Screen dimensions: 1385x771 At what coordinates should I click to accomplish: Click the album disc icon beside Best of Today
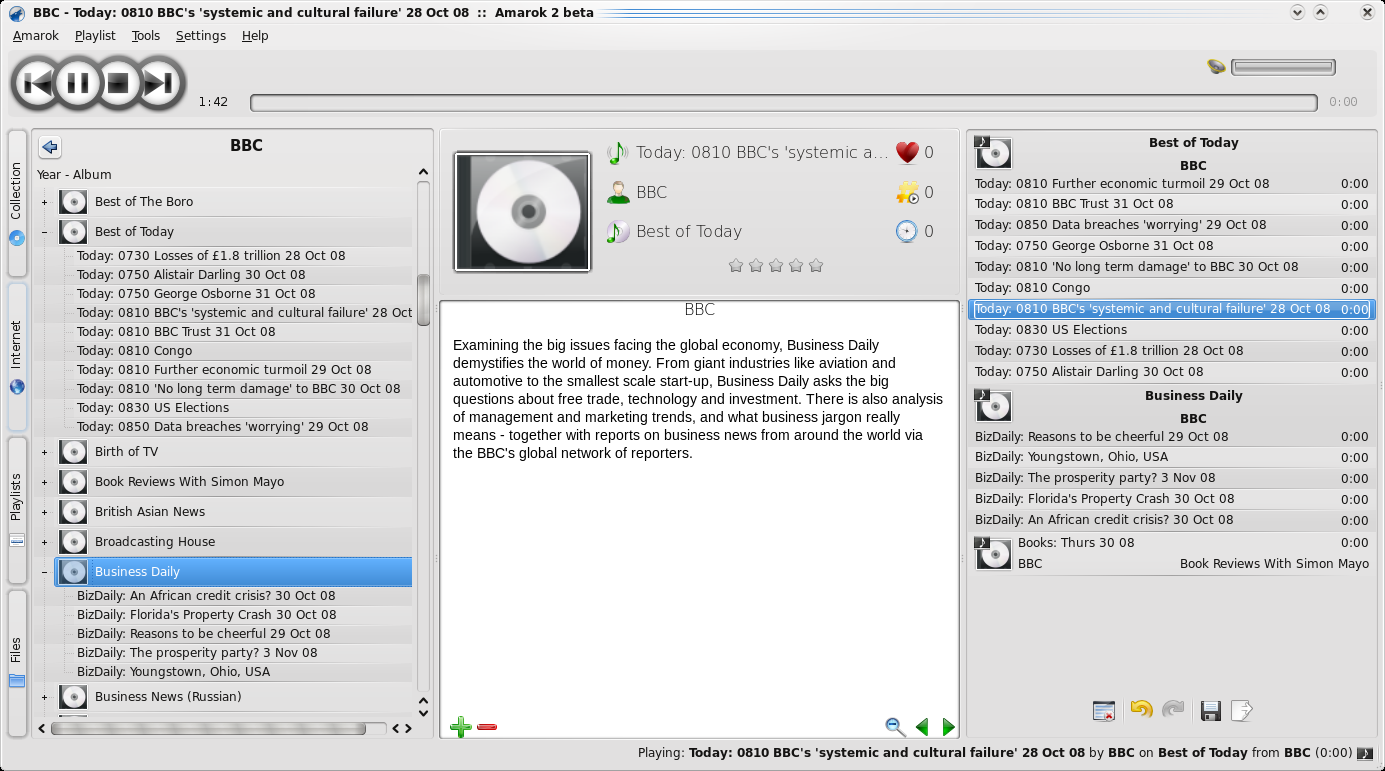(618, 232)
